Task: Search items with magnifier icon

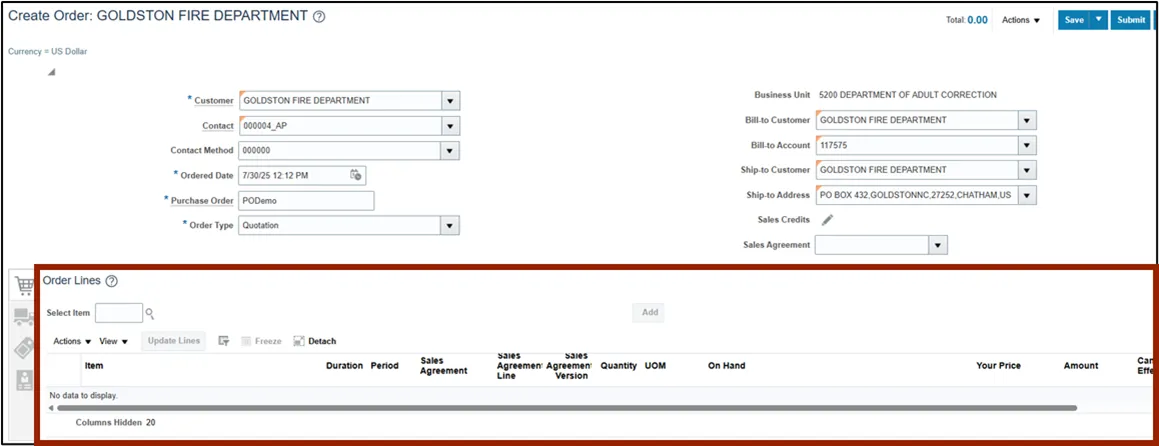Action: coord(150,313)
